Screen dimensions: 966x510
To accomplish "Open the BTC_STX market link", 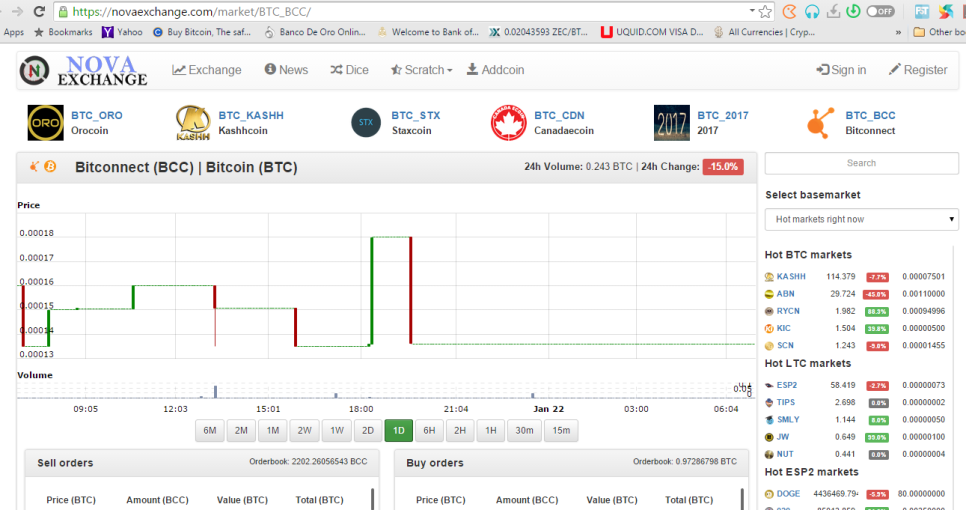I will [x=416, y=115].
